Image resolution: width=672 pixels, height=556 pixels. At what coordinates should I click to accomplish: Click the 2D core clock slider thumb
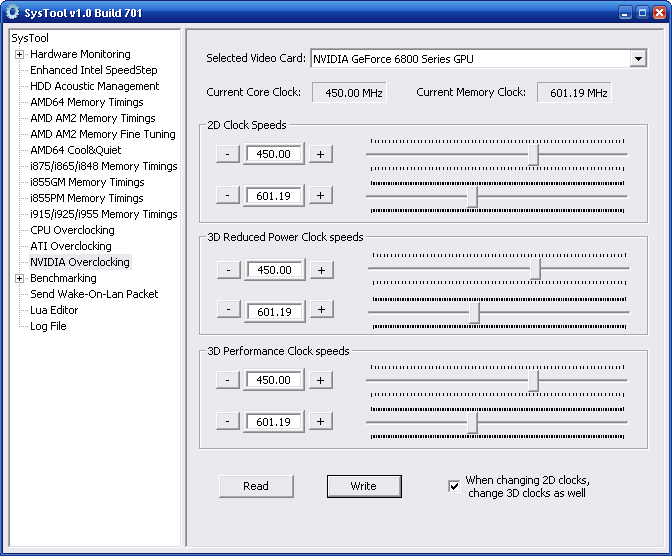click(534, 154)
